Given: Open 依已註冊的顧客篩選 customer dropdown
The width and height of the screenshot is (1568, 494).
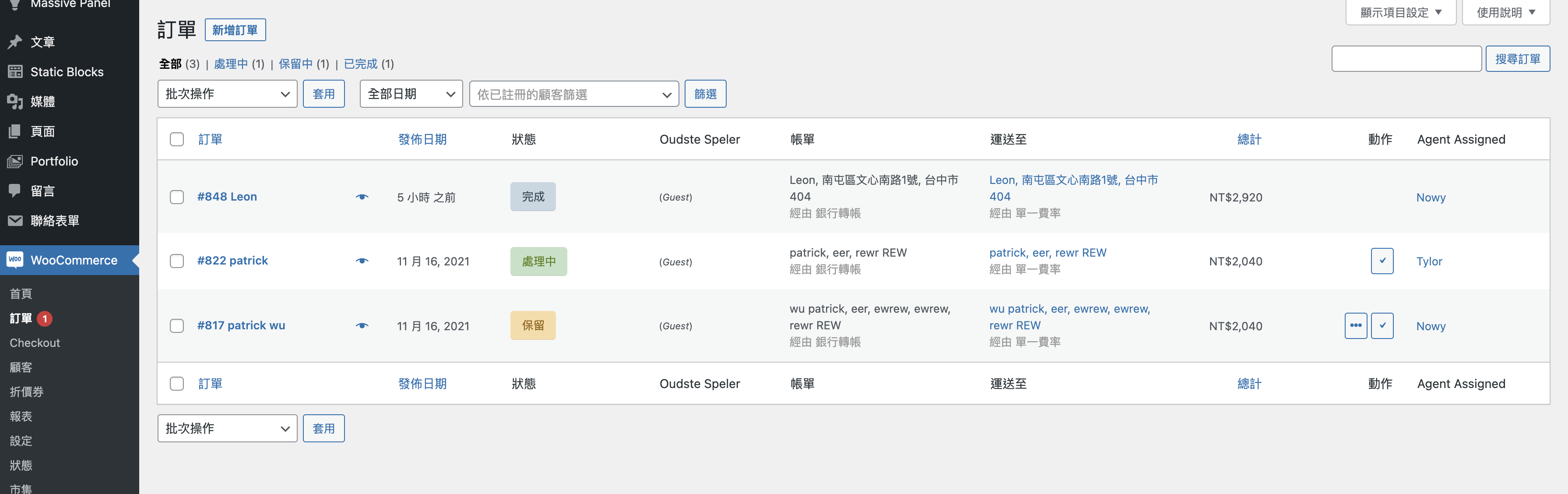Looking at the screenshot, I should (x=573, y=94).
